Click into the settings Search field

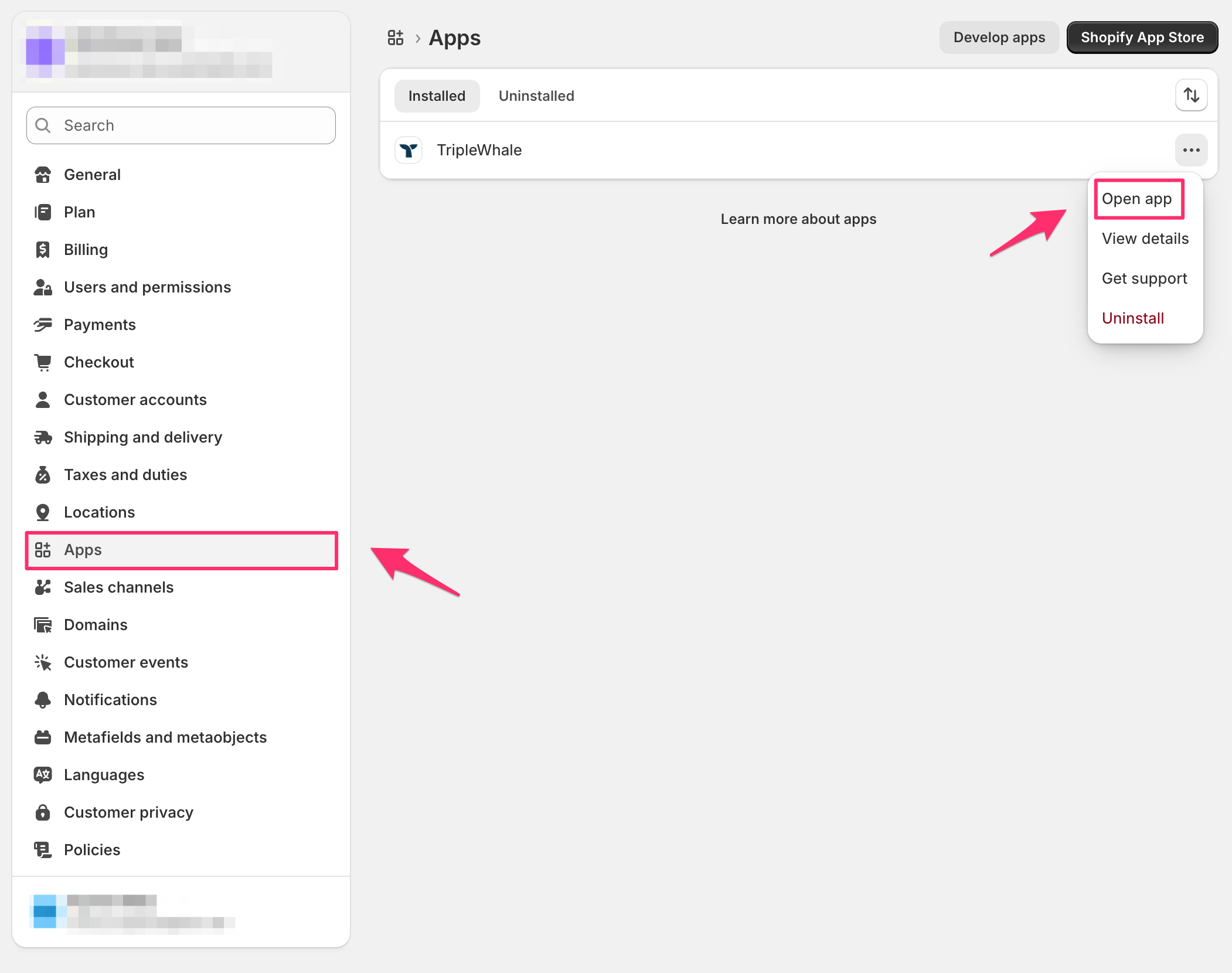coord(181,125)
